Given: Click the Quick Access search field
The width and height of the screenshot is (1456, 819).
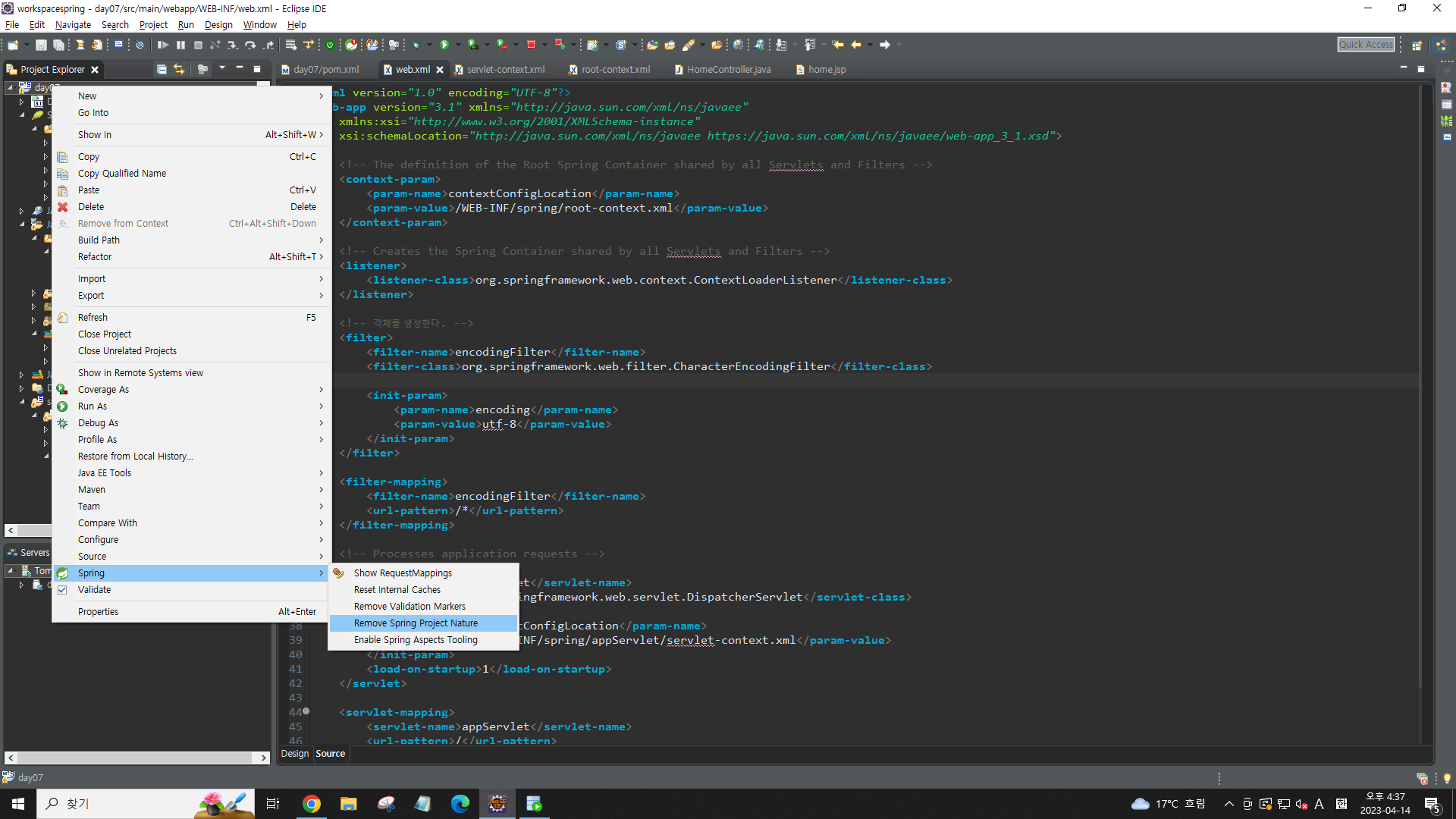Looking at the screenshot, I should click(x=1366, y=45).
